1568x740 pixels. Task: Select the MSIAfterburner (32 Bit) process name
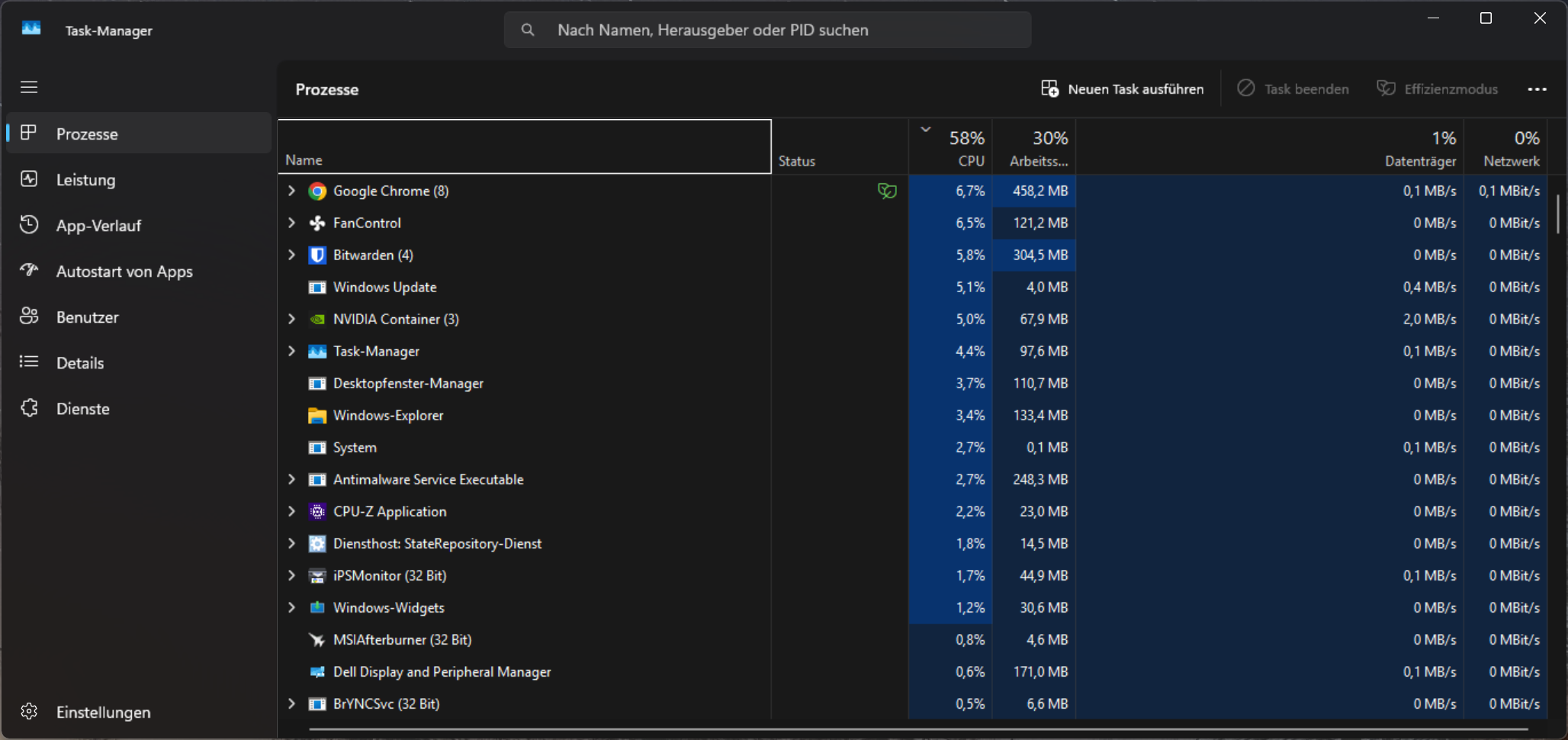point(402,640)
